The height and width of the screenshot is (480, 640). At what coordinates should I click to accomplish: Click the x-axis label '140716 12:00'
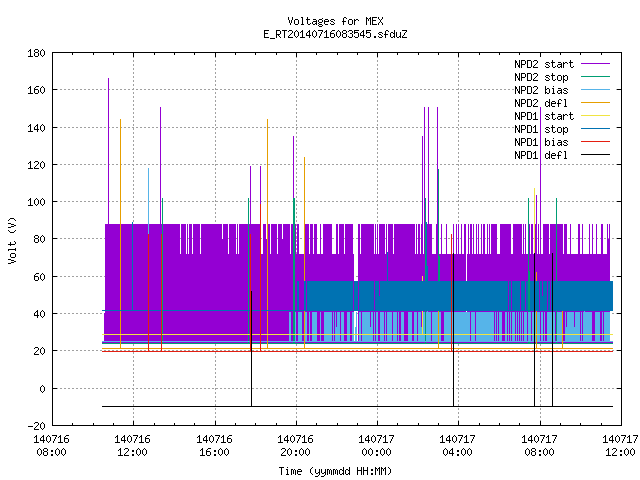click(x=133, y=446)
